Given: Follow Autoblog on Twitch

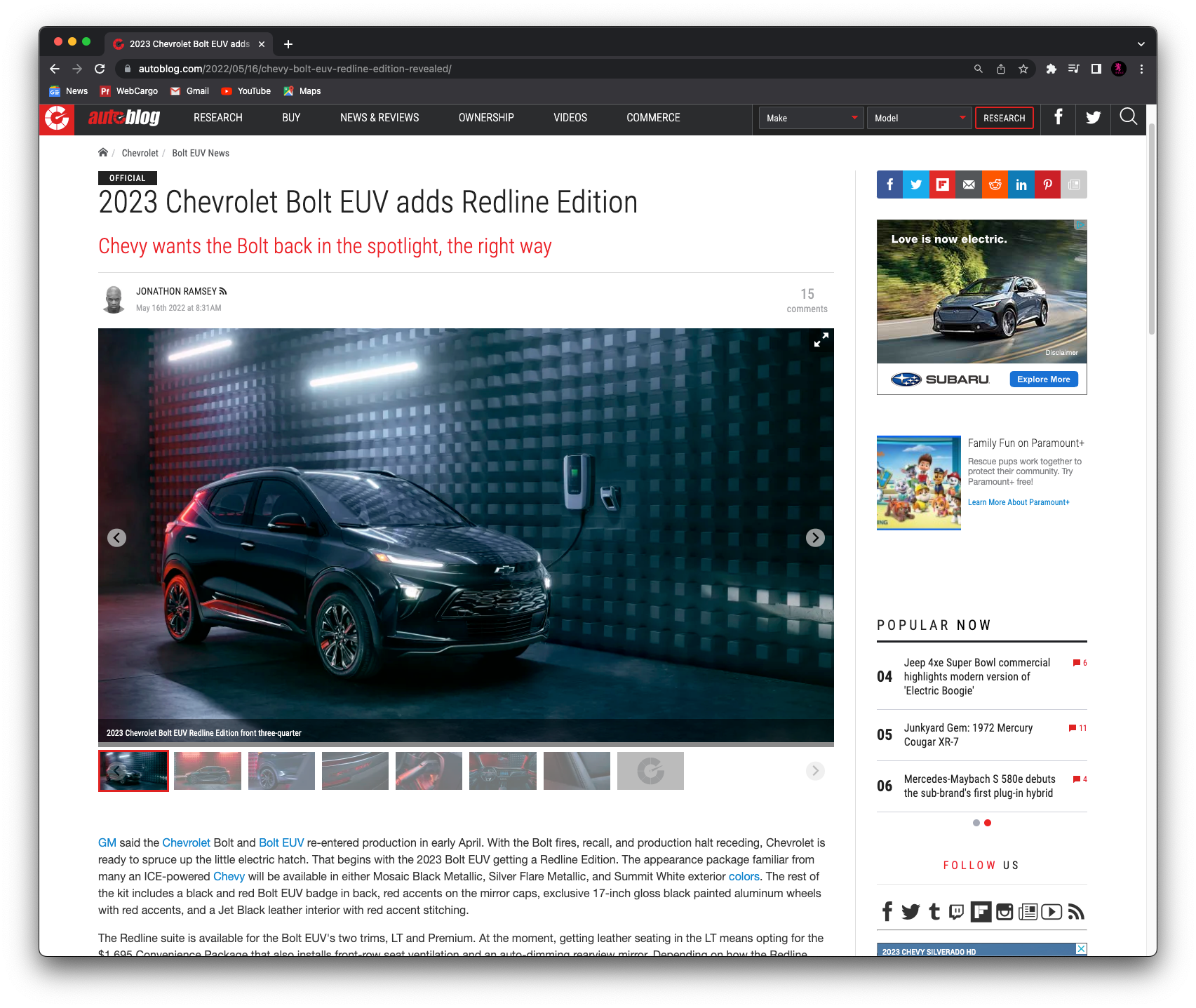Looking at the screenshot, I should point(956,911).
